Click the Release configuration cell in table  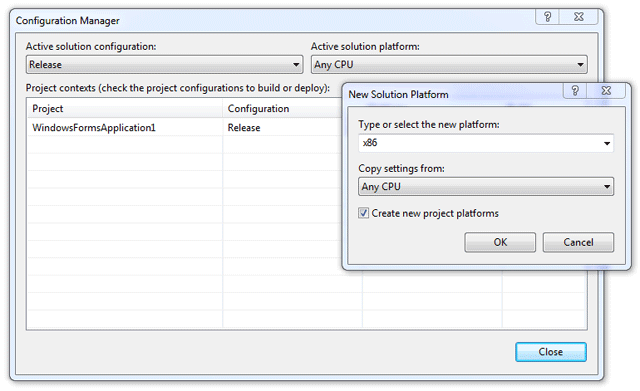click(282, 128)
